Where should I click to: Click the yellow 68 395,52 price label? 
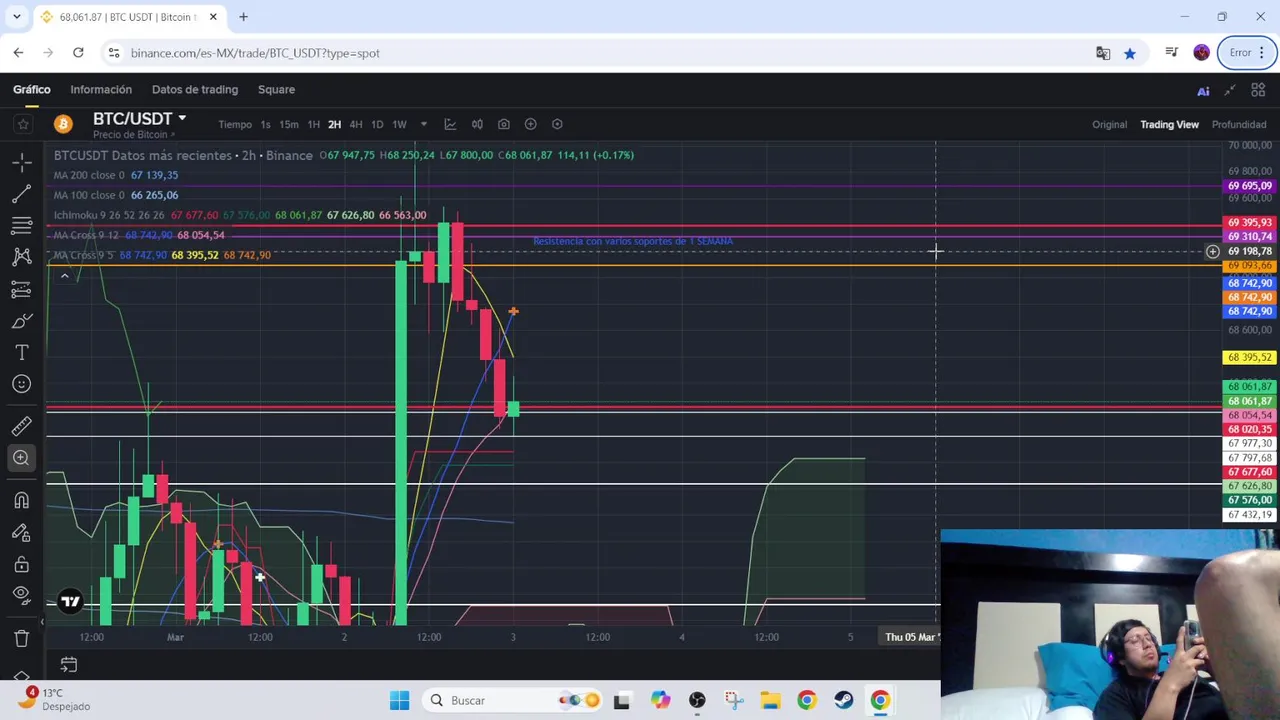point(1249,357)
